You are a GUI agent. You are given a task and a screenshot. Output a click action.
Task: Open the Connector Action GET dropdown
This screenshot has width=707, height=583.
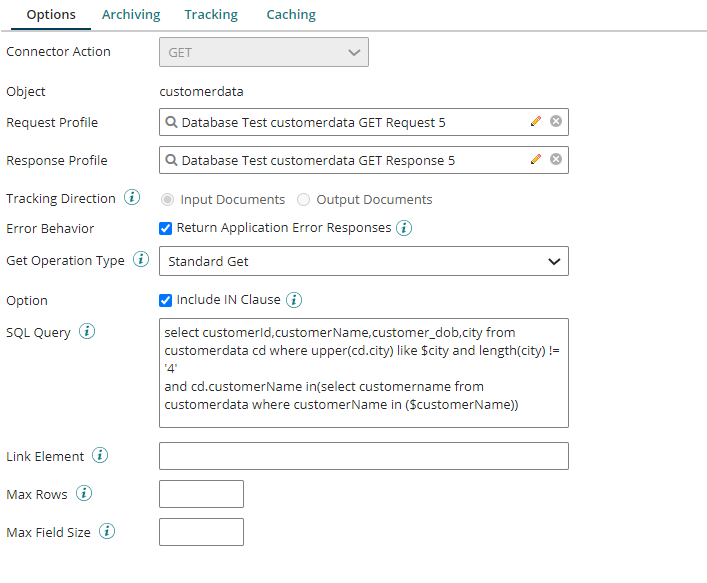tap(264, 52)
